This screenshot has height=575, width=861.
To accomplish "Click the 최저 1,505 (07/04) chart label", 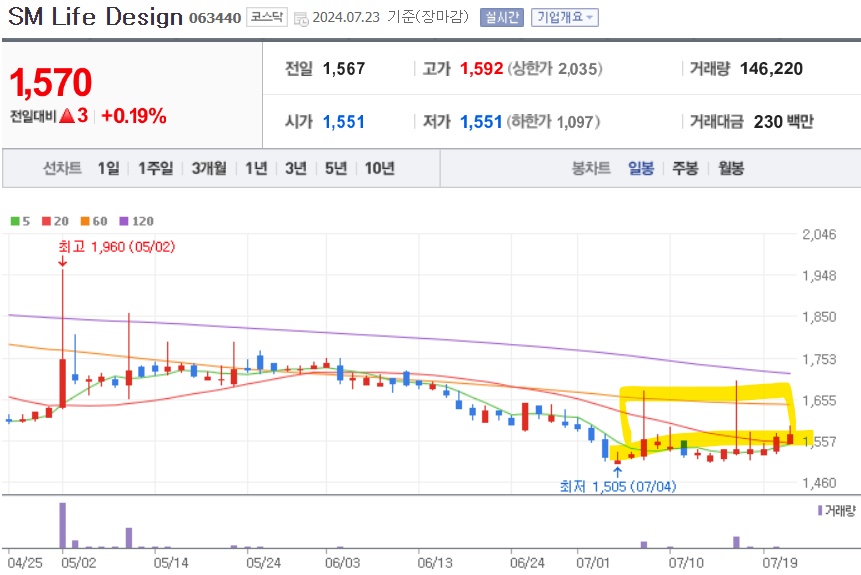I will 618,486.
